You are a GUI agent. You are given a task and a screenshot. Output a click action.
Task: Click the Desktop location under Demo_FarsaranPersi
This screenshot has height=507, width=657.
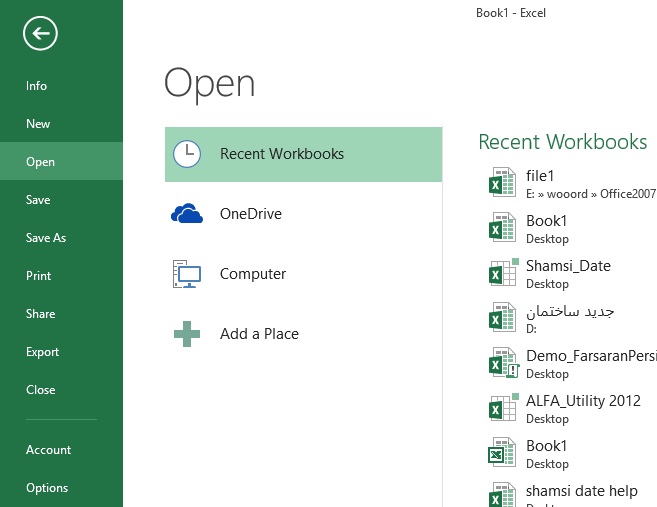[x=547, y=374]
